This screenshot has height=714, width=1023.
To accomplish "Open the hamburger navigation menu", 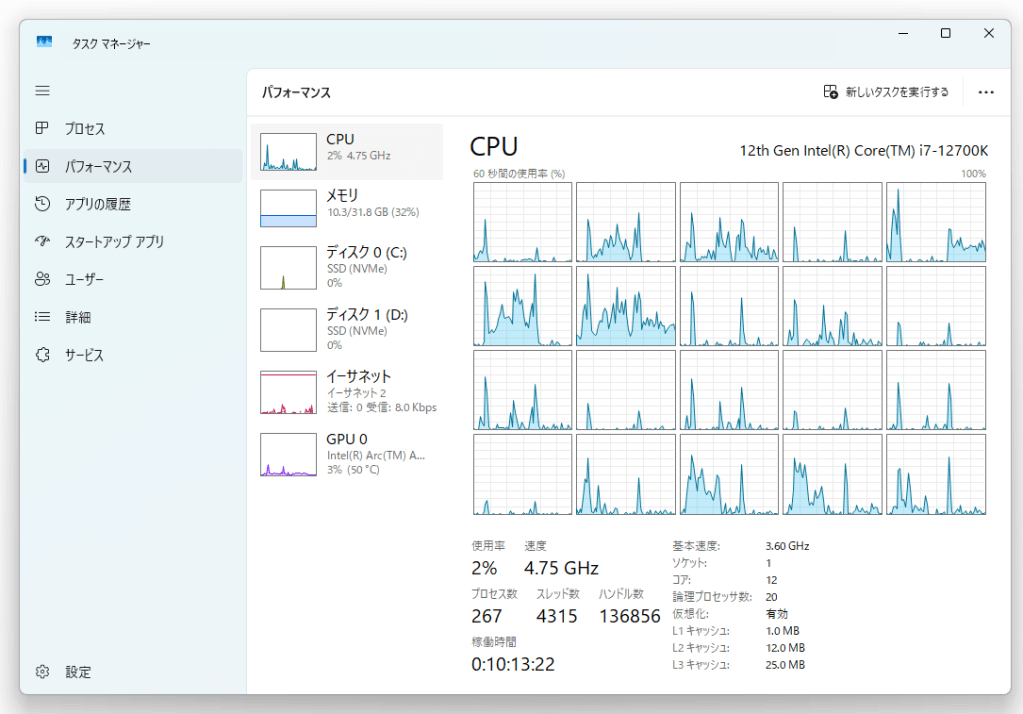I will pyautogui.click(x=42, y=91).
